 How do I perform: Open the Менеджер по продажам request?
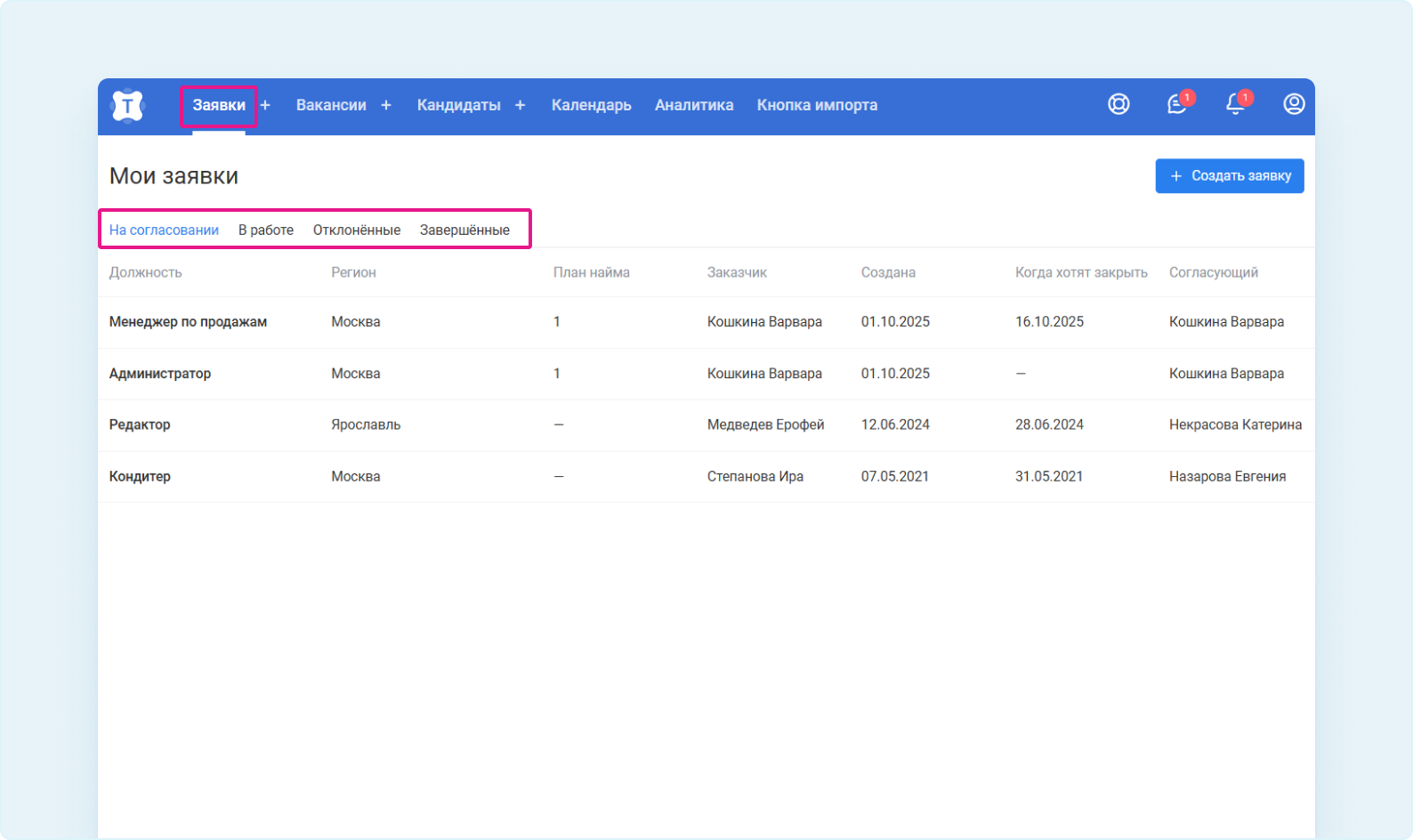tap(188, 322)
